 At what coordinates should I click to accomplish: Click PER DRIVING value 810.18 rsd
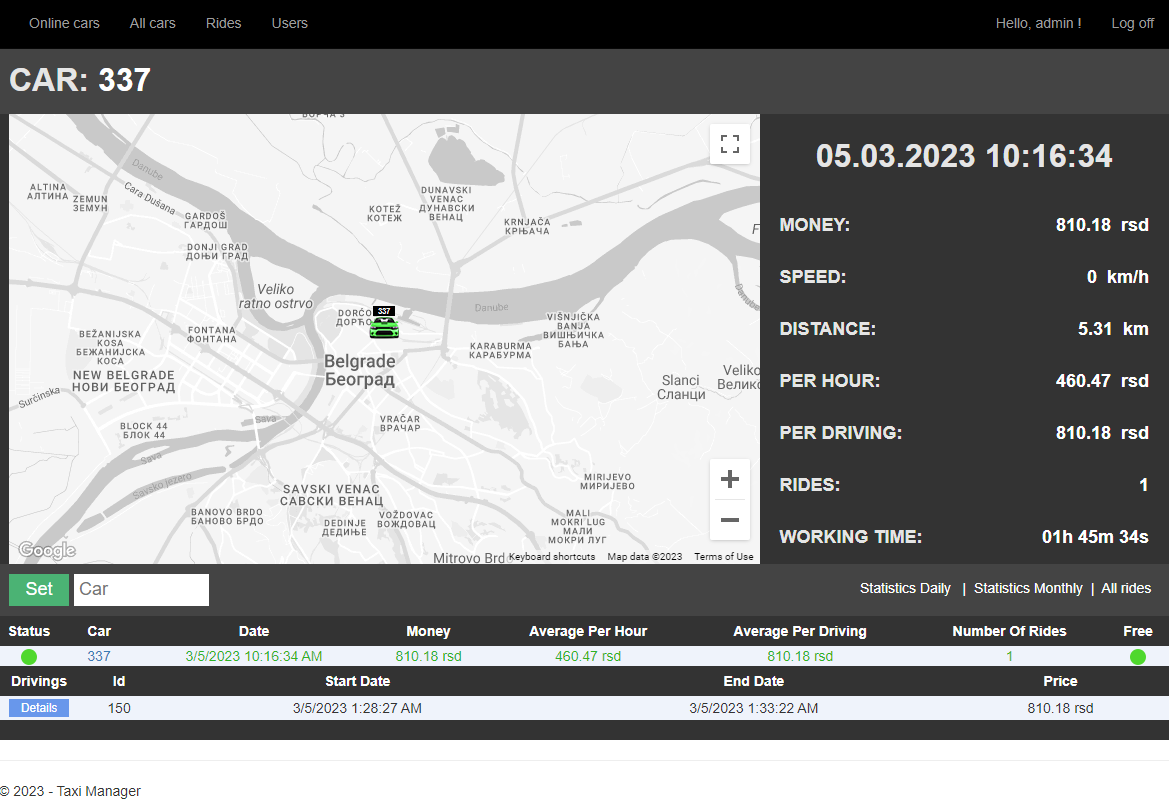[x=1102, y=433]
